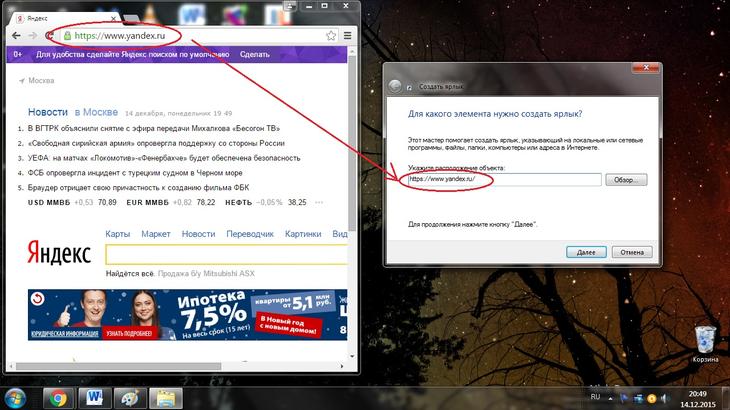Screen dimensions: 730x410
Task: Open a new Chrome tab
Action: [131, 19]
